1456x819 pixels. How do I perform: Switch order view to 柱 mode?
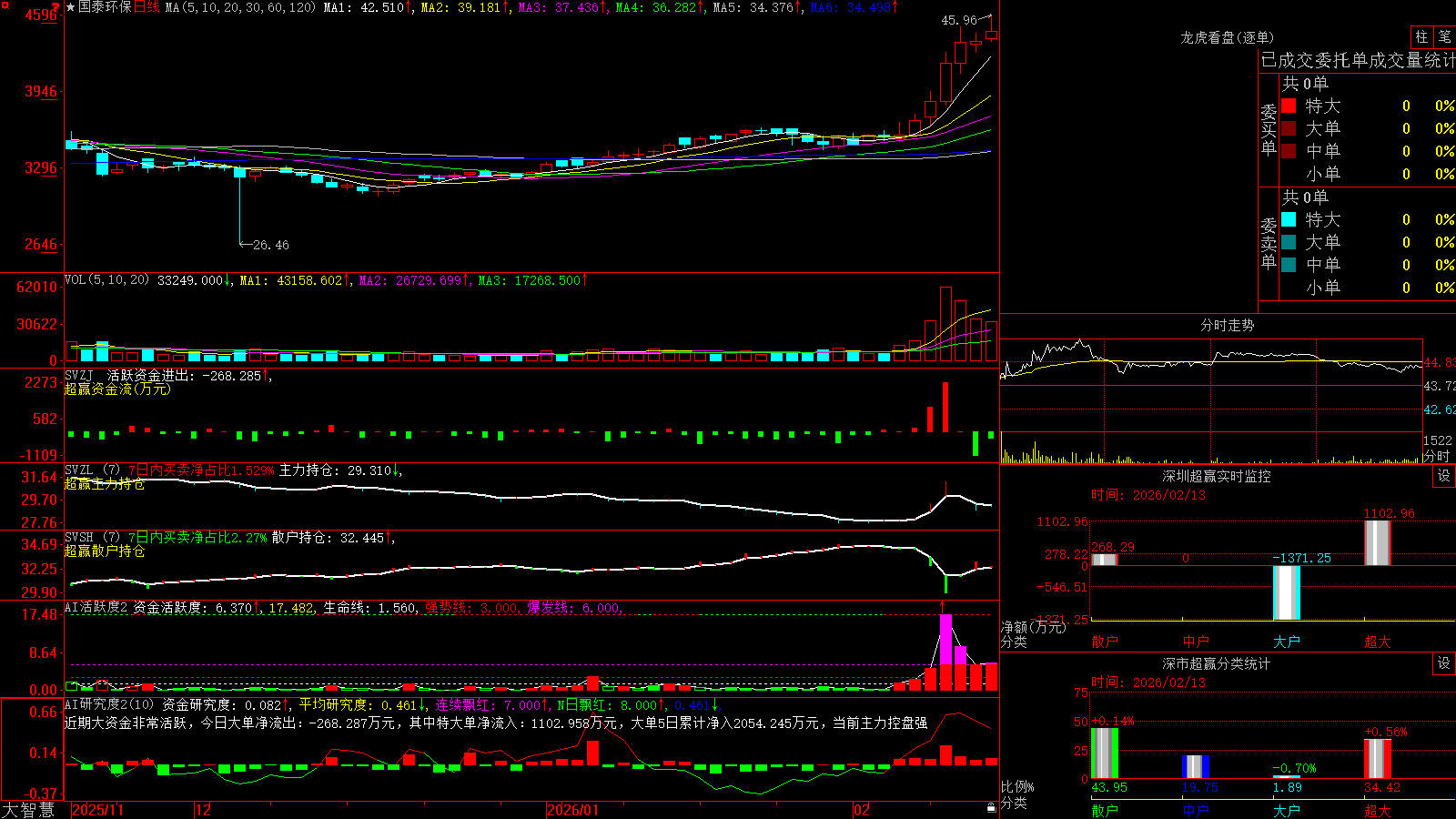tap(1421, 37)
